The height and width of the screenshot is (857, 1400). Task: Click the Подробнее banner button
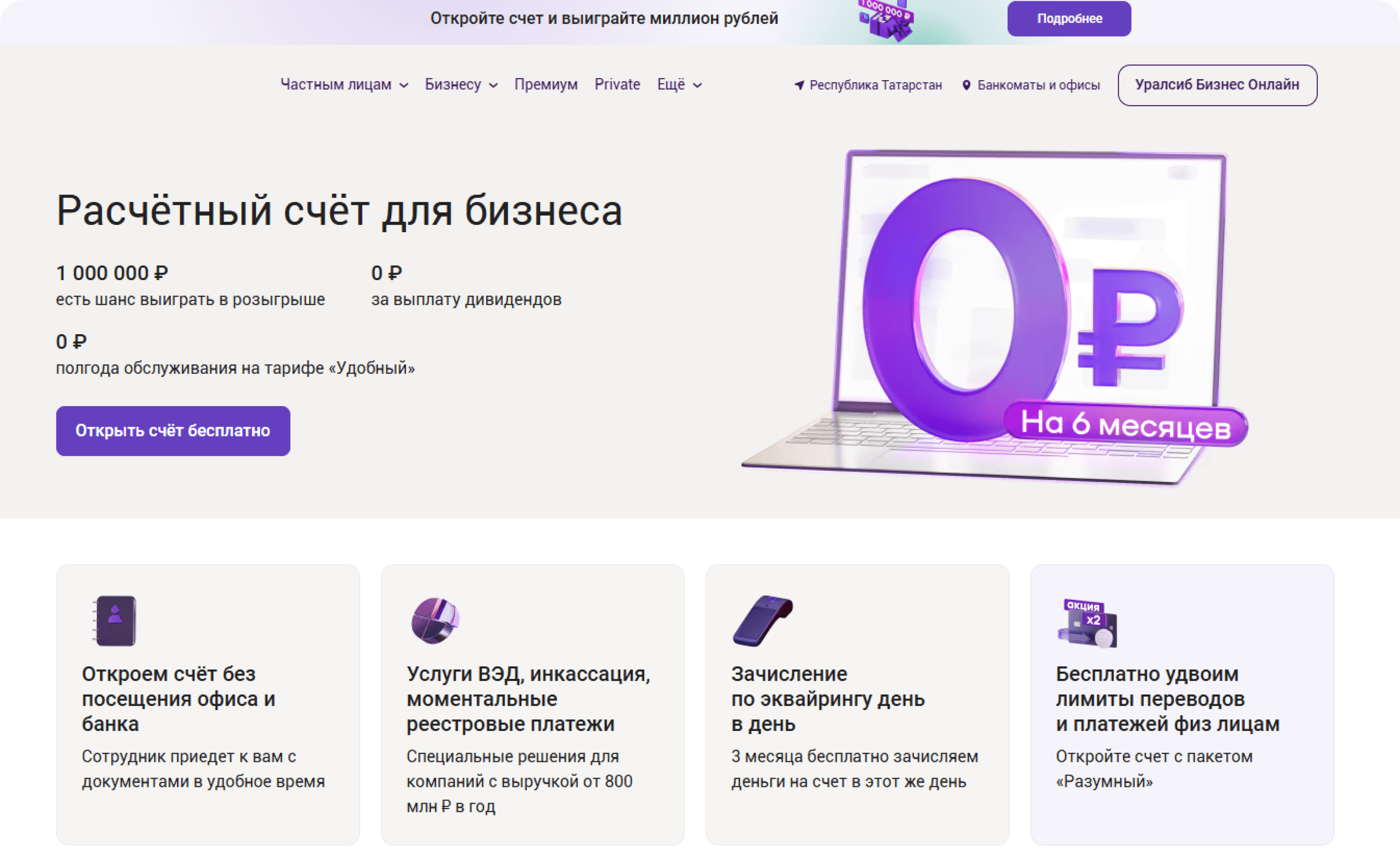point(1069,19)
